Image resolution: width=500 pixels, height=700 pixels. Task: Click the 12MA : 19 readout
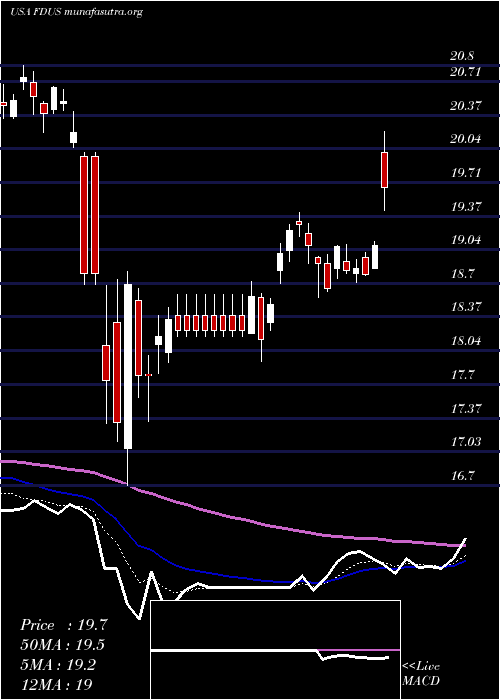[57, 684]
